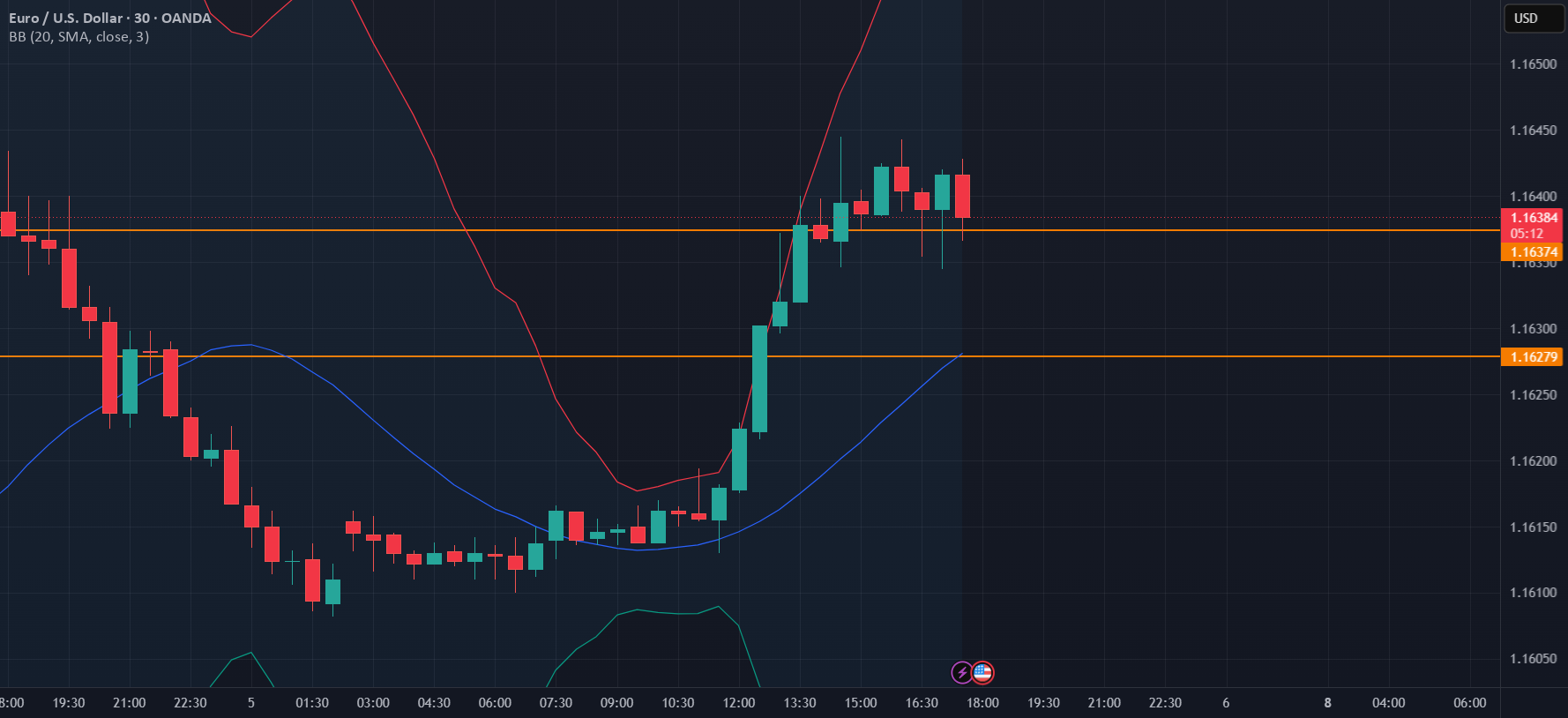Click the 04:30 time axis label
Viewport: 1568px width, 718px height.
coord(434,703)
